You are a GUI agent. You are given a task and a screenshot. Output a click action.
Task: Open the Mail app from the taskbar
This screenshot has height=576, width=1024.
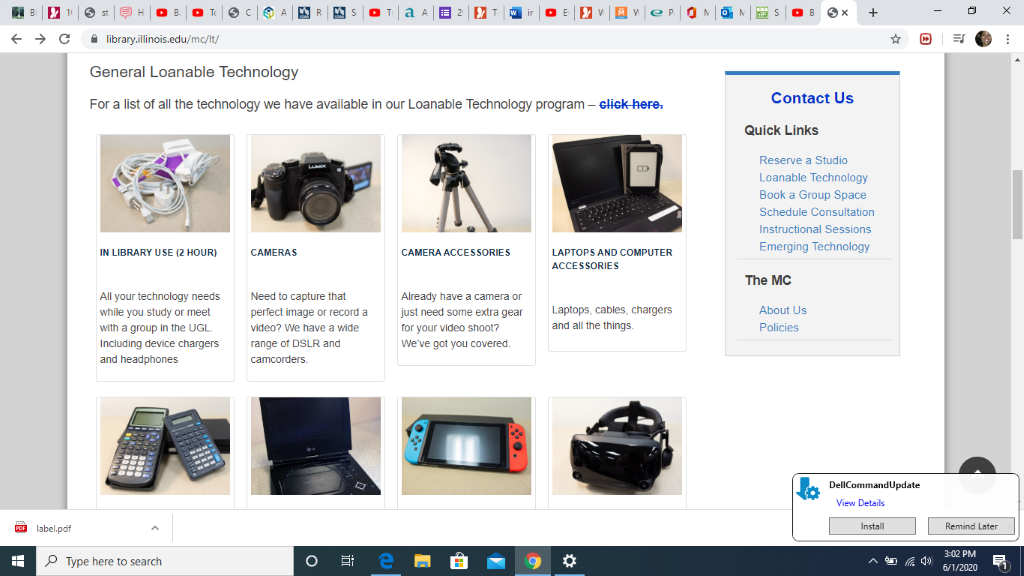coord(496,561)
